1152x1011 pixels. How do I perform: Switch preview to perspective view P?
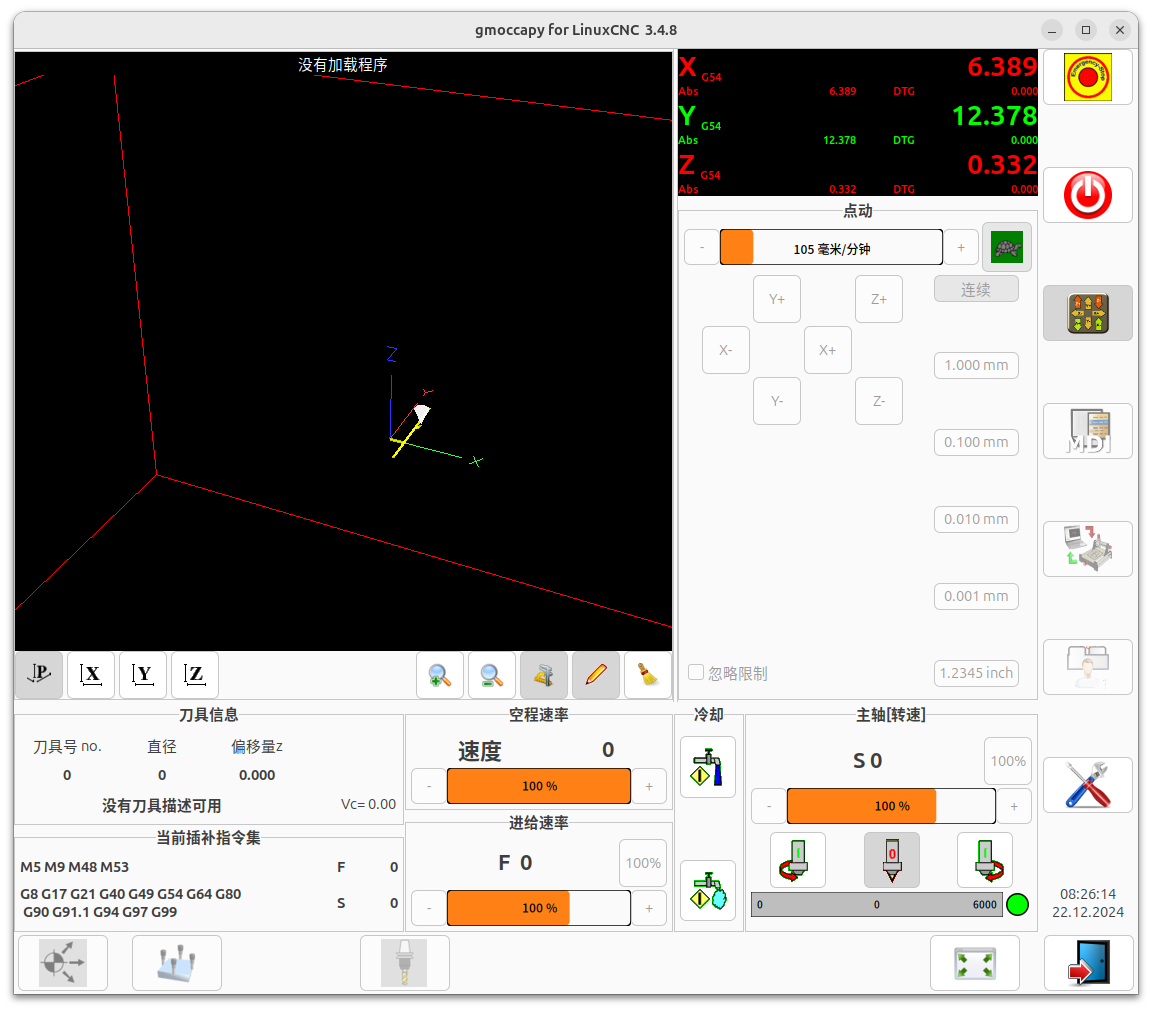point(39,675)
